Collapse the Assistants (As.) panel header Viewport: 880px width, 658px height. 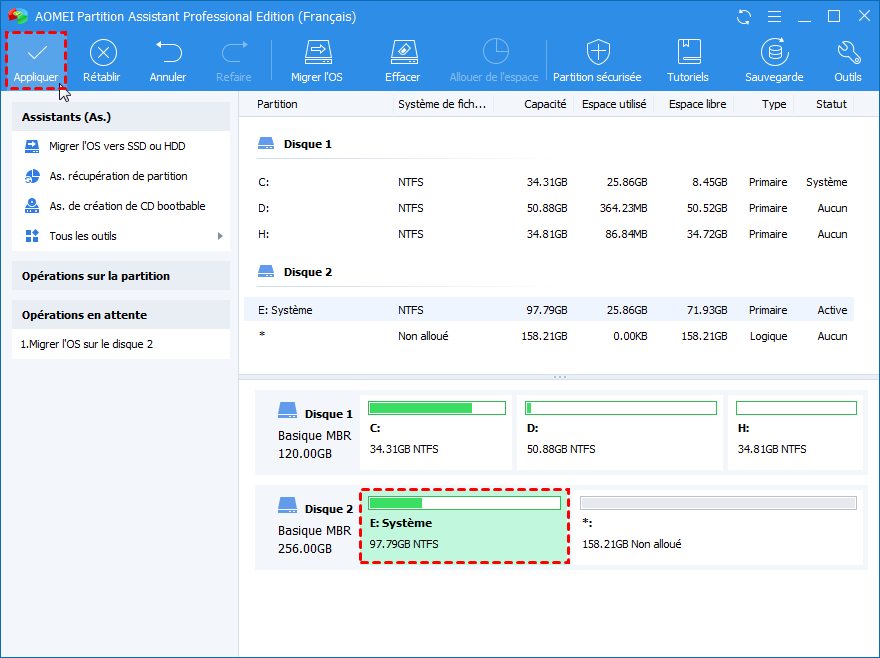[66, 117]
